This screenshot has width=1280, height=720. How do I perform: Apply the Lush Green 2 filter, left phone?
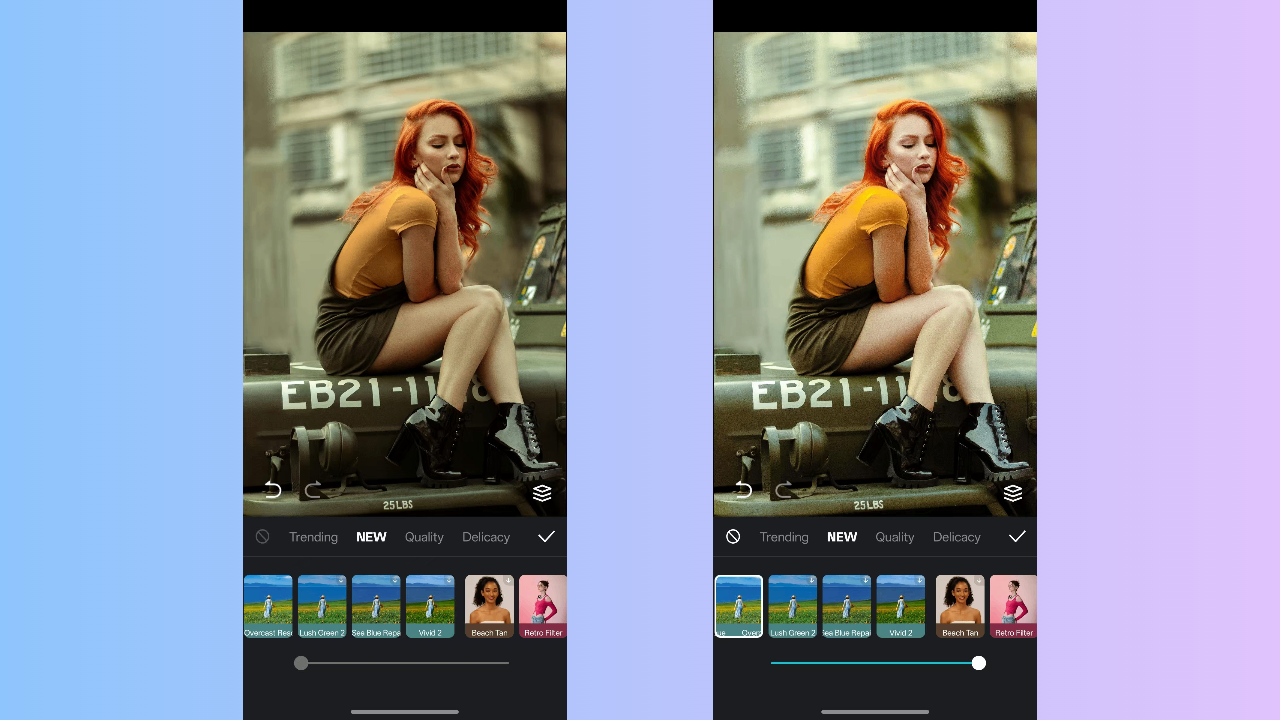click(x=322, y=606)
